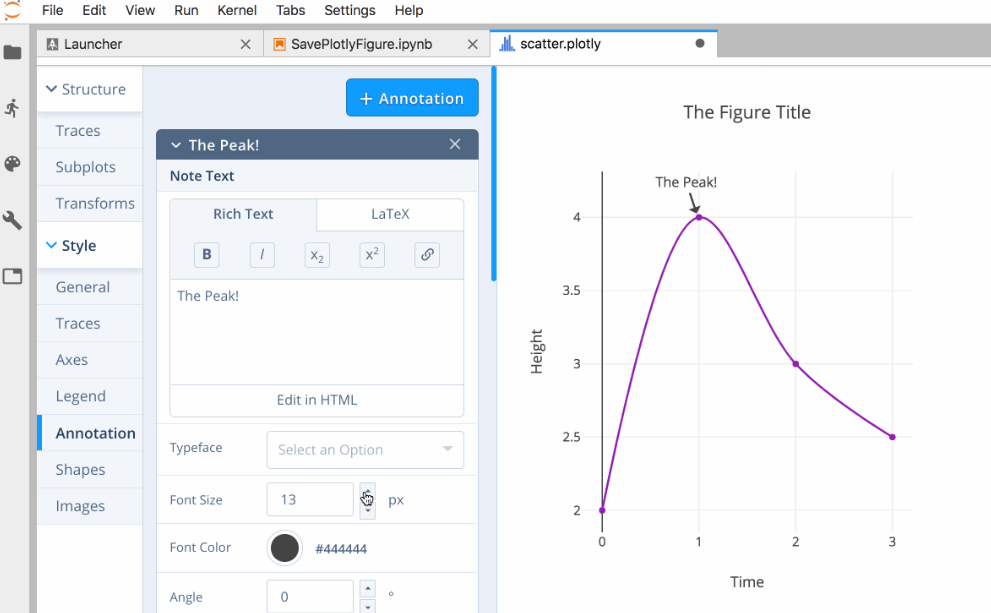Apply superscript formatting to note text

[x=371, y=254]
